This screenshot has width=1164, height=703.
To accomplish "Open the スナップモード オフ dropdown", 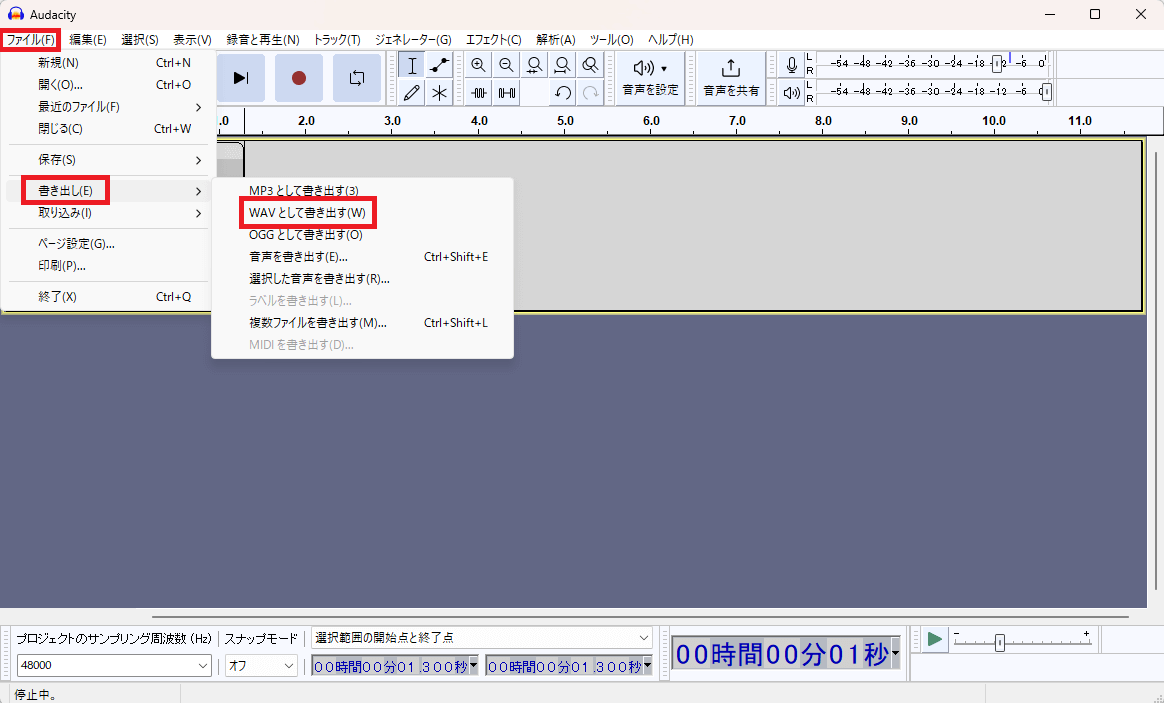I will (261, 665).
